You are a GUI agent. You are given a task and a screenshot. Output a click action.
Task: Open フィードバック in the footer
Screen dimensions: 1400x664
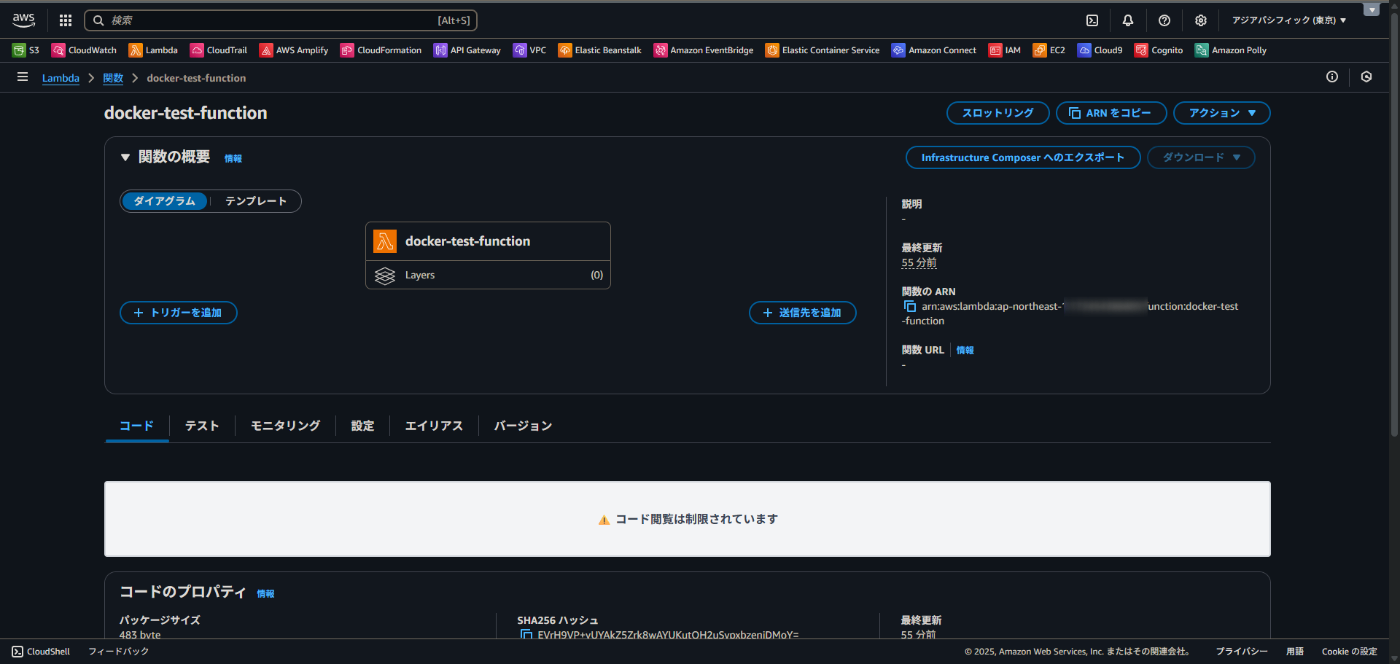point(118,651)
